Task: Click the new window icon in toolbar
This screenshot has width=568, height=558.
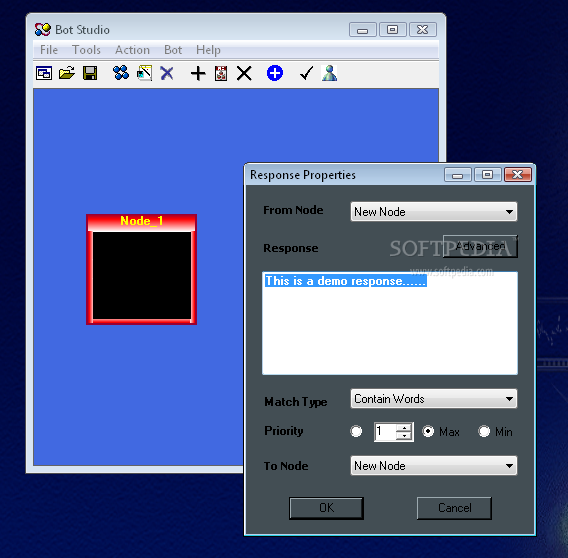Action: (44, 74)
